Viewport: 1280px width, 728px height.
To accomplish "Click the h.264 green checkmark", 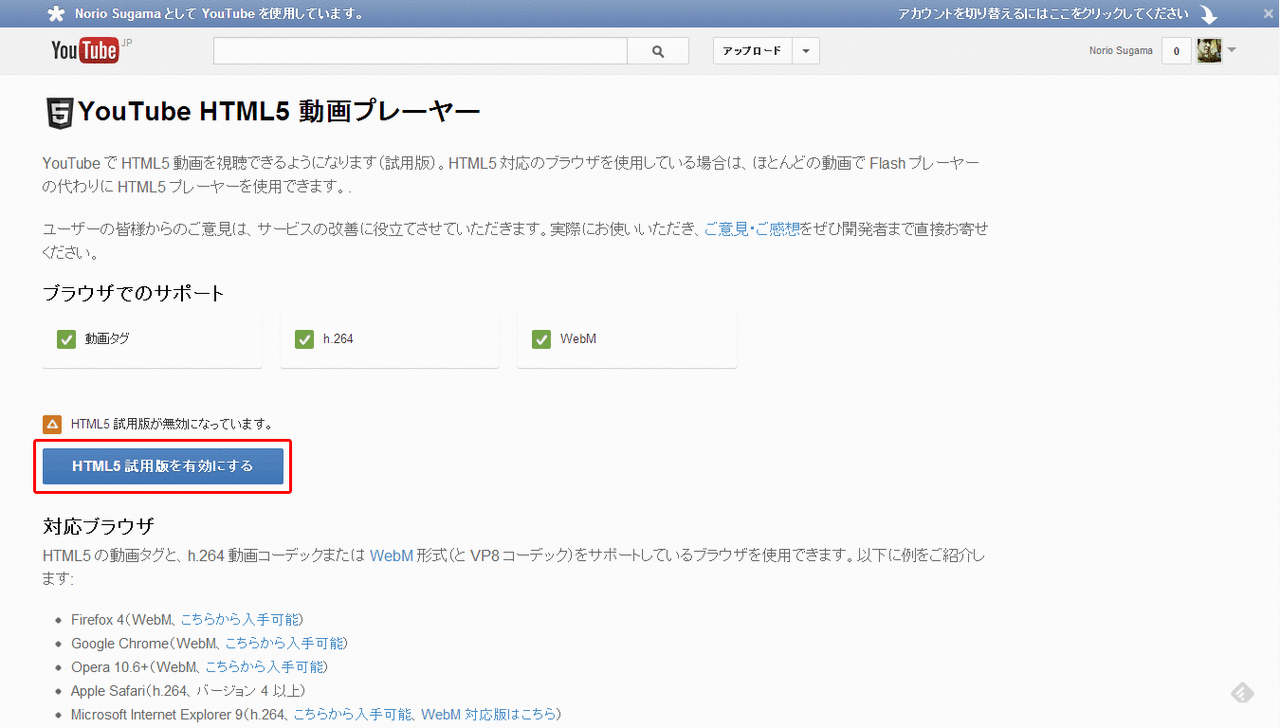I will click(305, 339).
